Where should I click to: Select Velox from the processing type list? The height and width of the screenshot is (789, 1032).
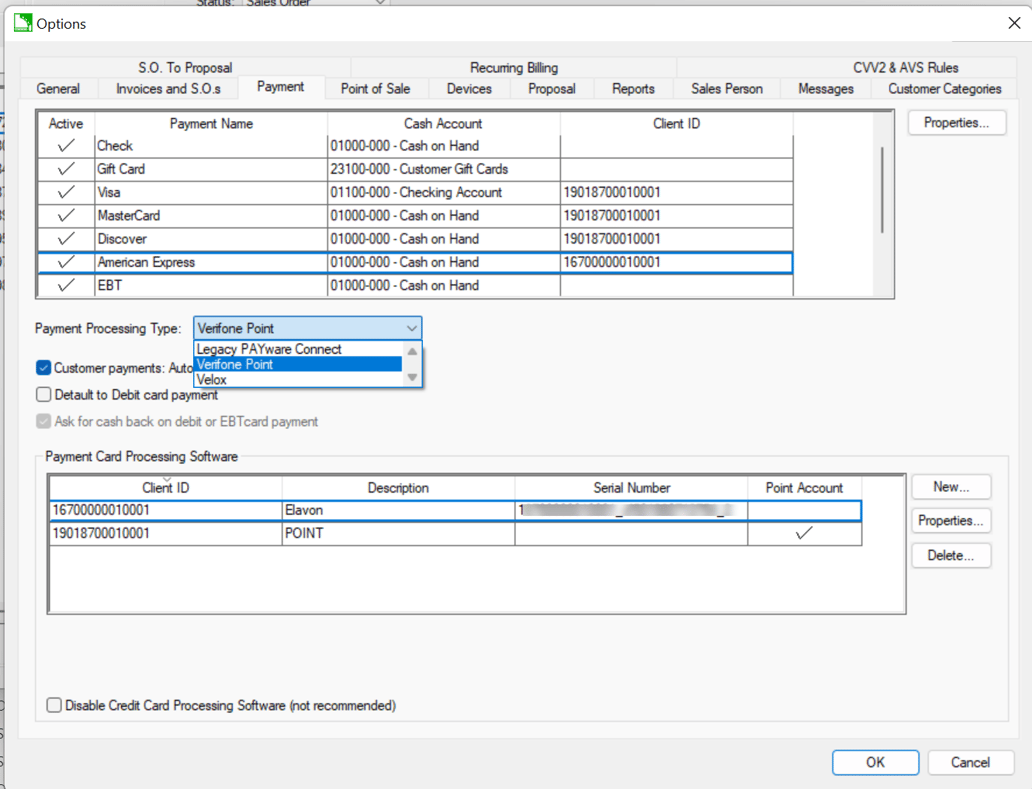pos(213,380)
